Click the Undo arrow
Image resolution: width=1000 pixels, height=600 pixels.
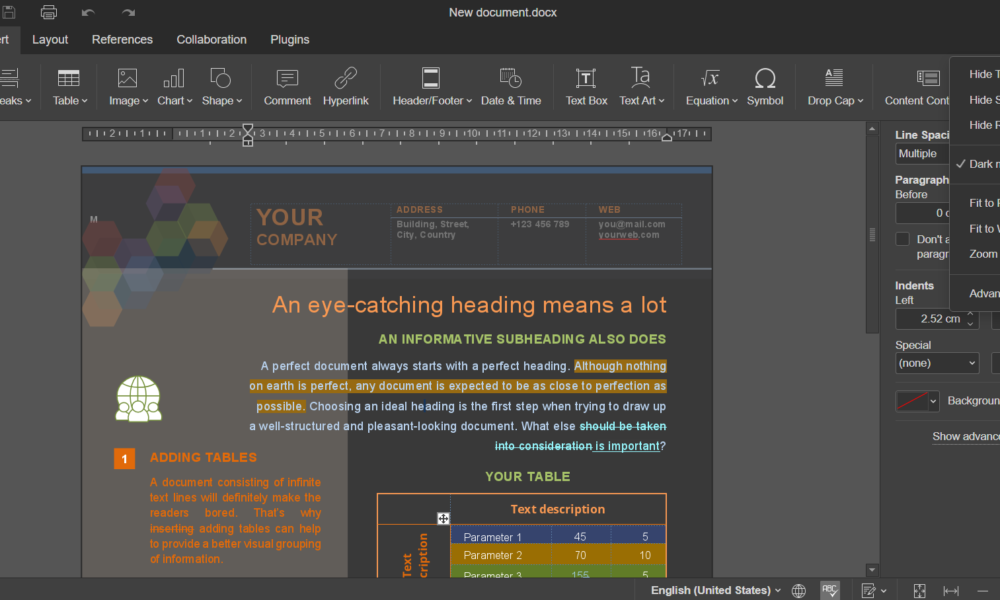(x=88, y=12)
